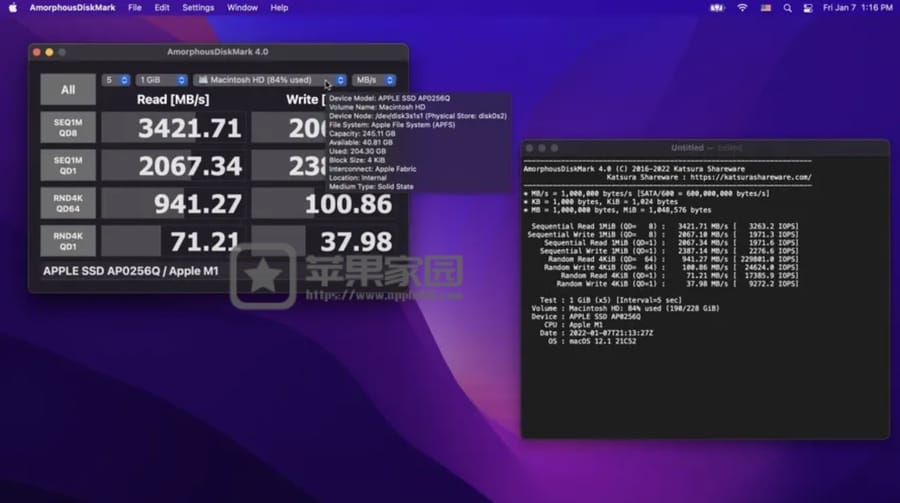Screen dimensions: 900x503
Task: Run the SEQ1M QD8 test
Action: tap(68, 127)
